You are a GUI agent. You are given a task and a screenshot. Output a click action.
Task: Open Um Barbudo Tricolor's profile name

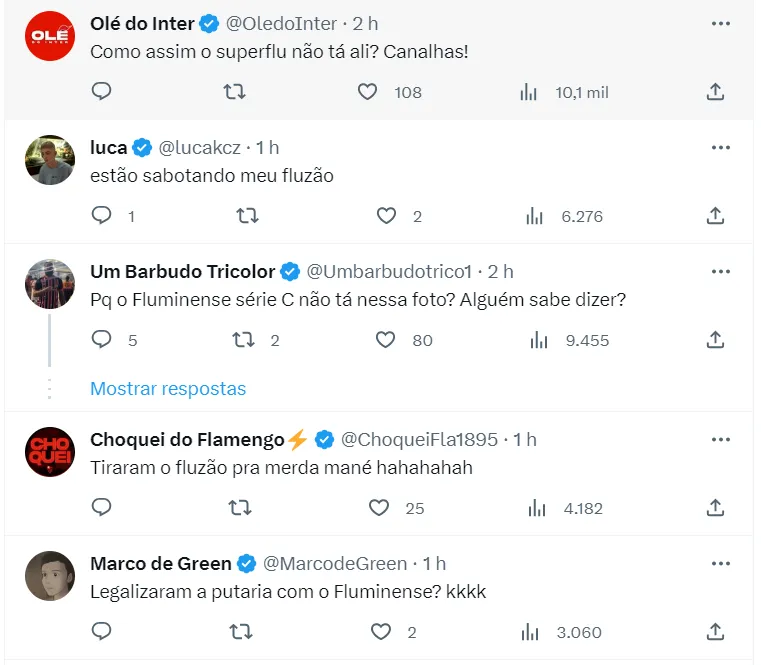(182, 271)
